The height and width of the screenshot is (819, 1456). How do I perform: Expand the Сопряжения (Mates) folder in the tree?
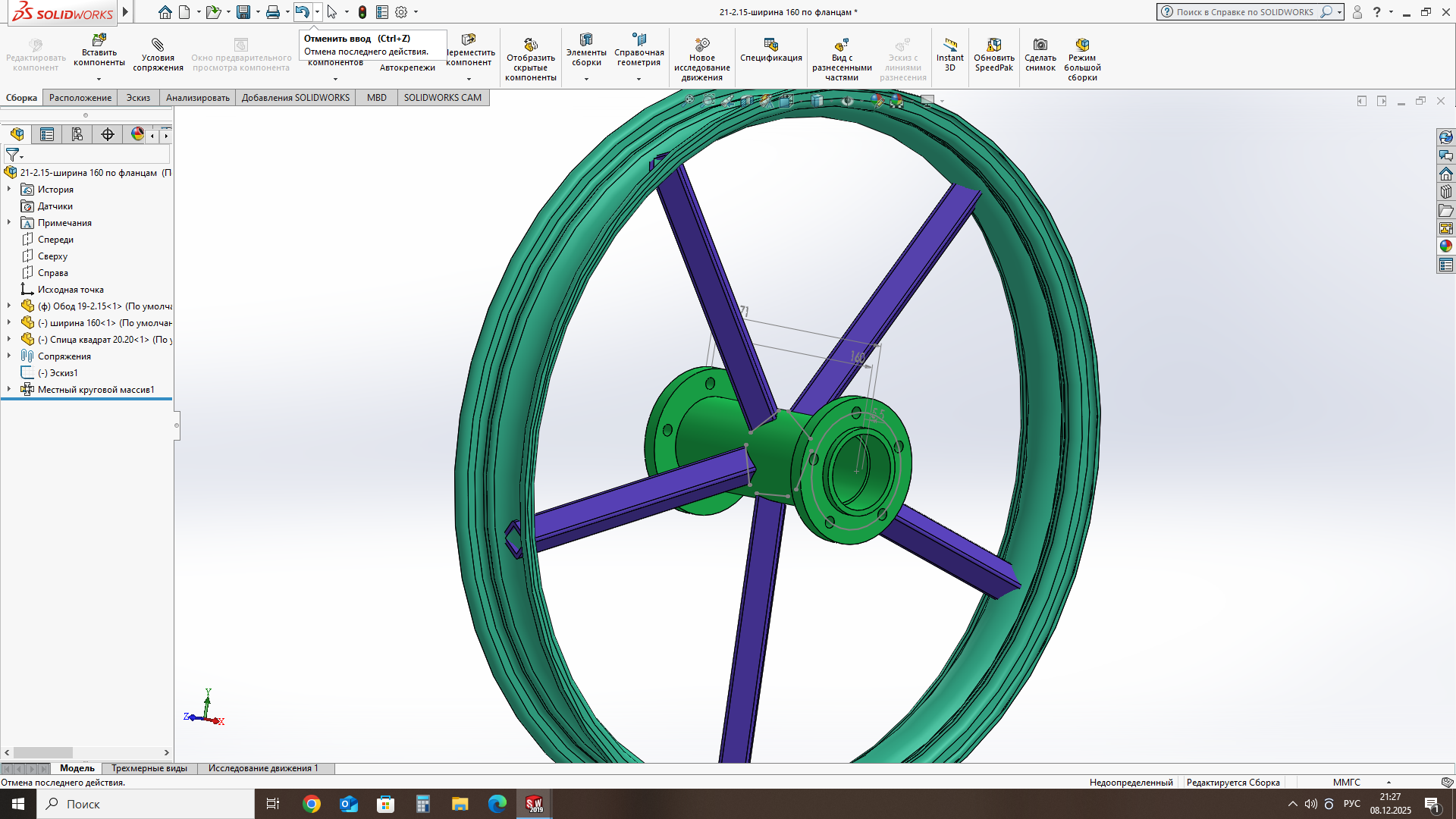[x=9, y=356]
